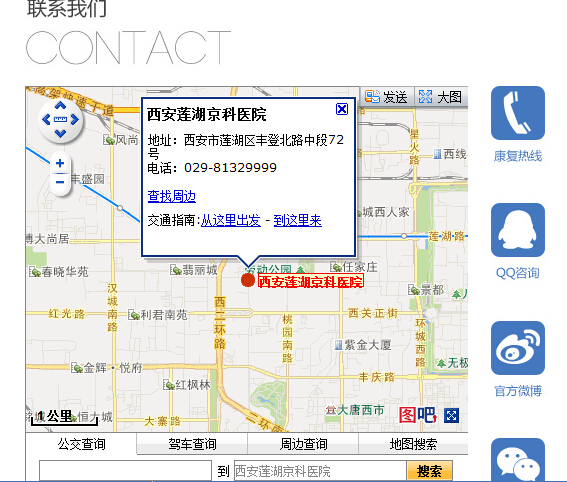
Task: Open the 大图 large map view
Action: (x=440, y=97)
